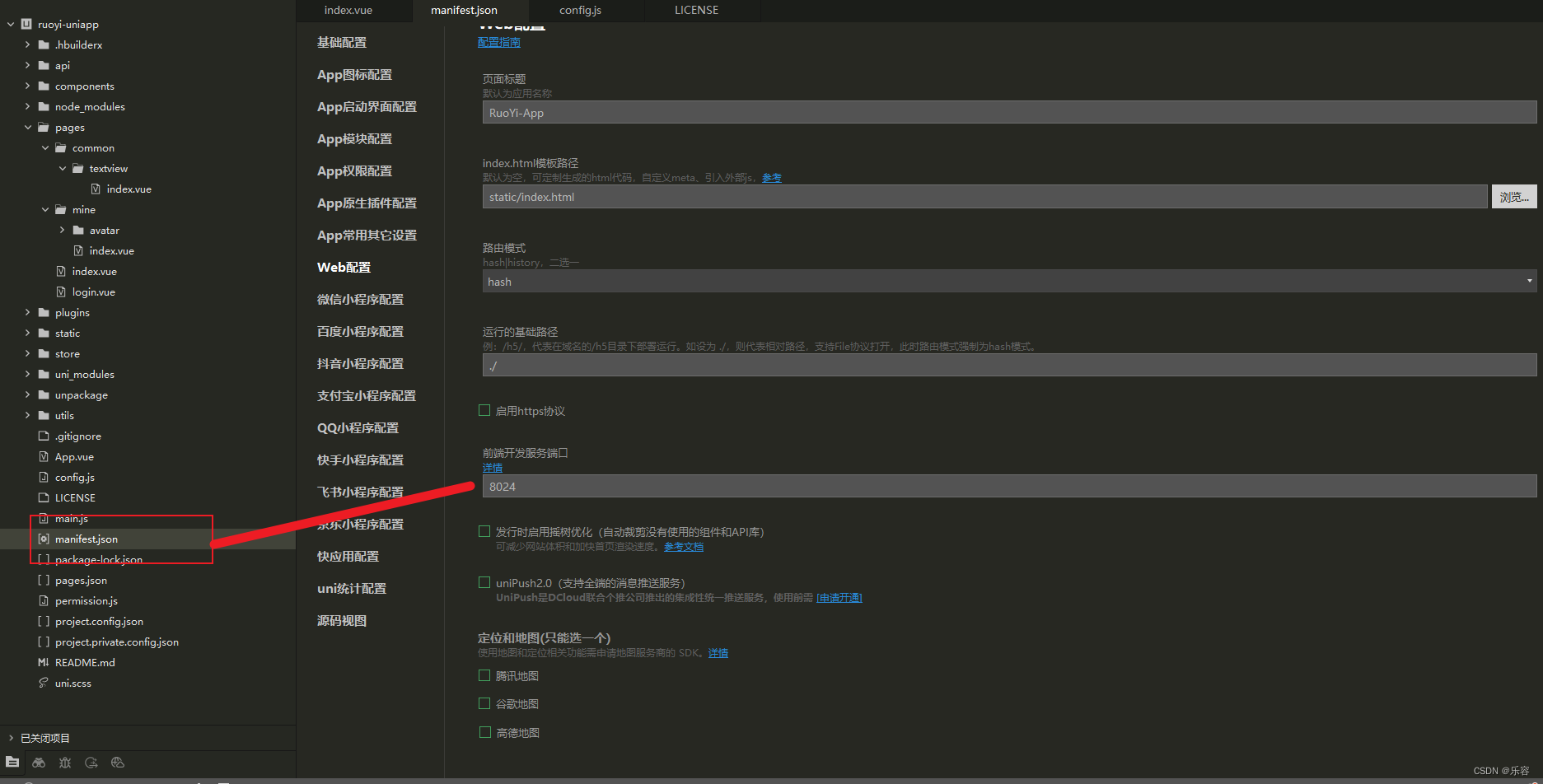Focus the 前端开发服务端口 field showing 8024
This screenshot has width=1543, height=784.
click(1009, 487)
